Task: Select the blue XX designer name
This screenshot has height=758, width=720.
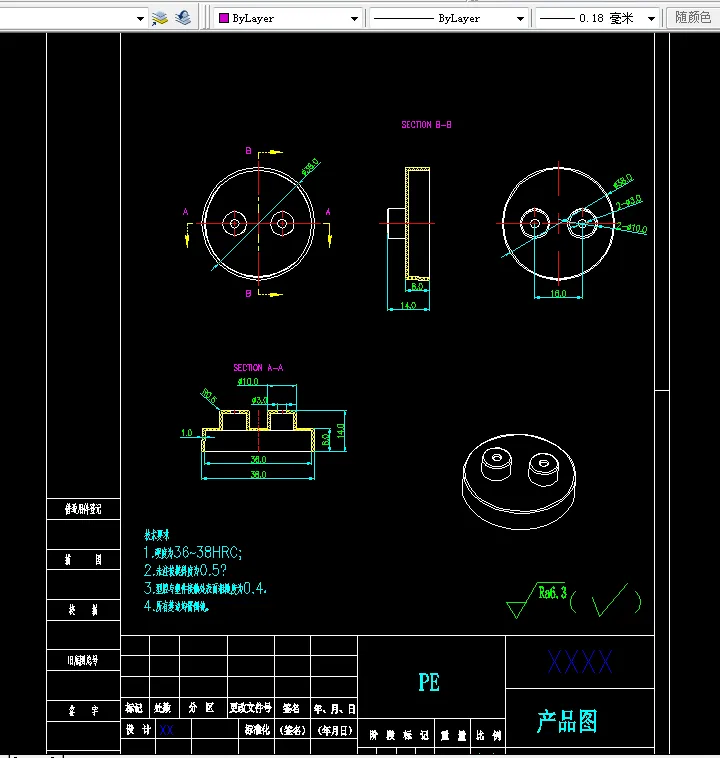Action: pyautogui.click(x=166, y=730)
